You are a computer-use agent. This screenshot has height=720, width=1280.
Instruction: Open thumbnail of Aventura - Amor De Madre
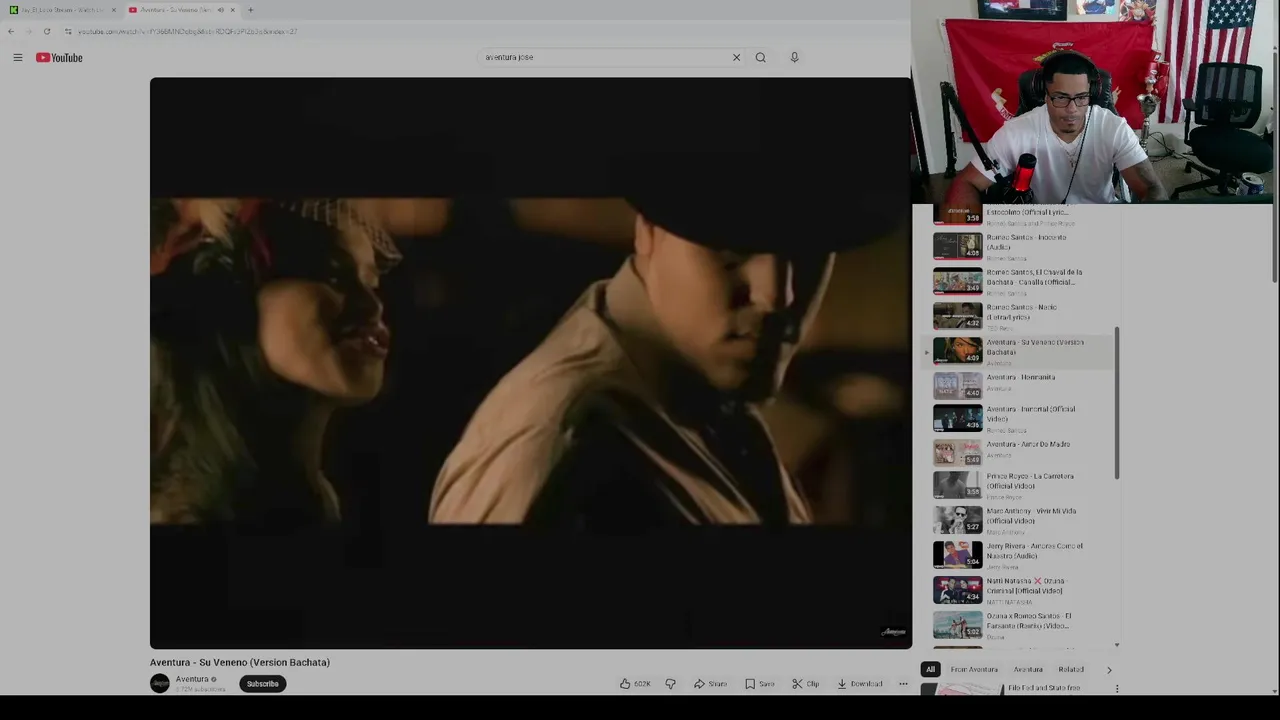point(958,453)
